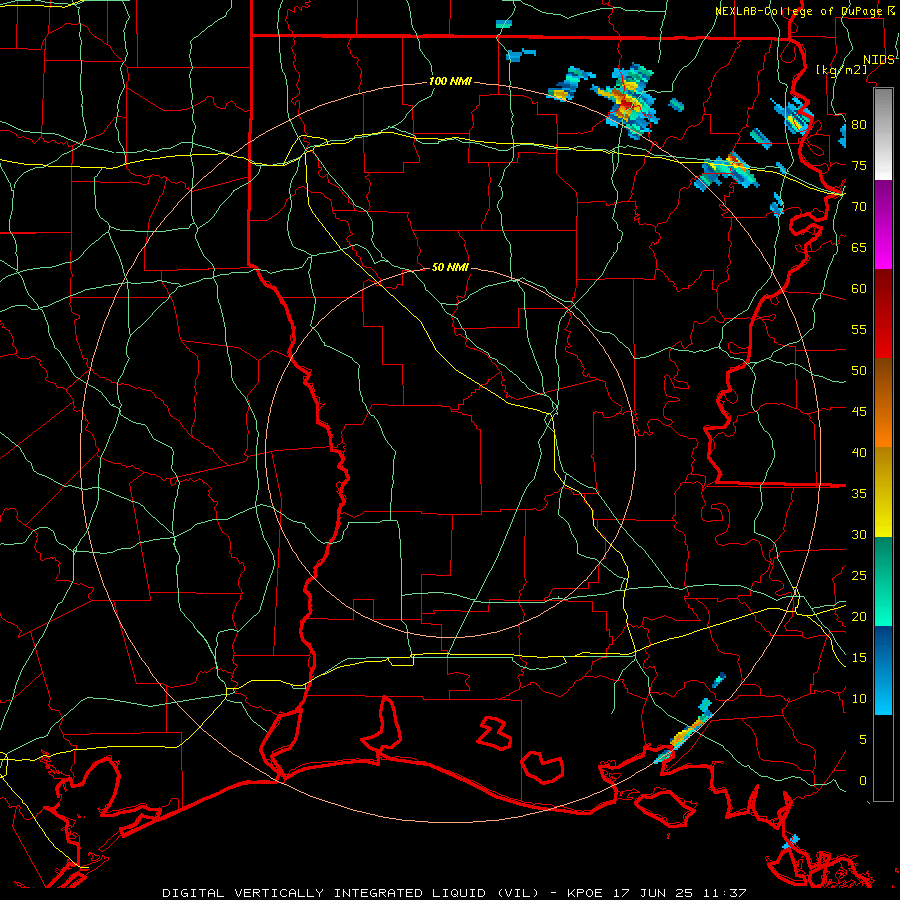
Task: Click the 70 value on the color scale
Action: (859, 207)
